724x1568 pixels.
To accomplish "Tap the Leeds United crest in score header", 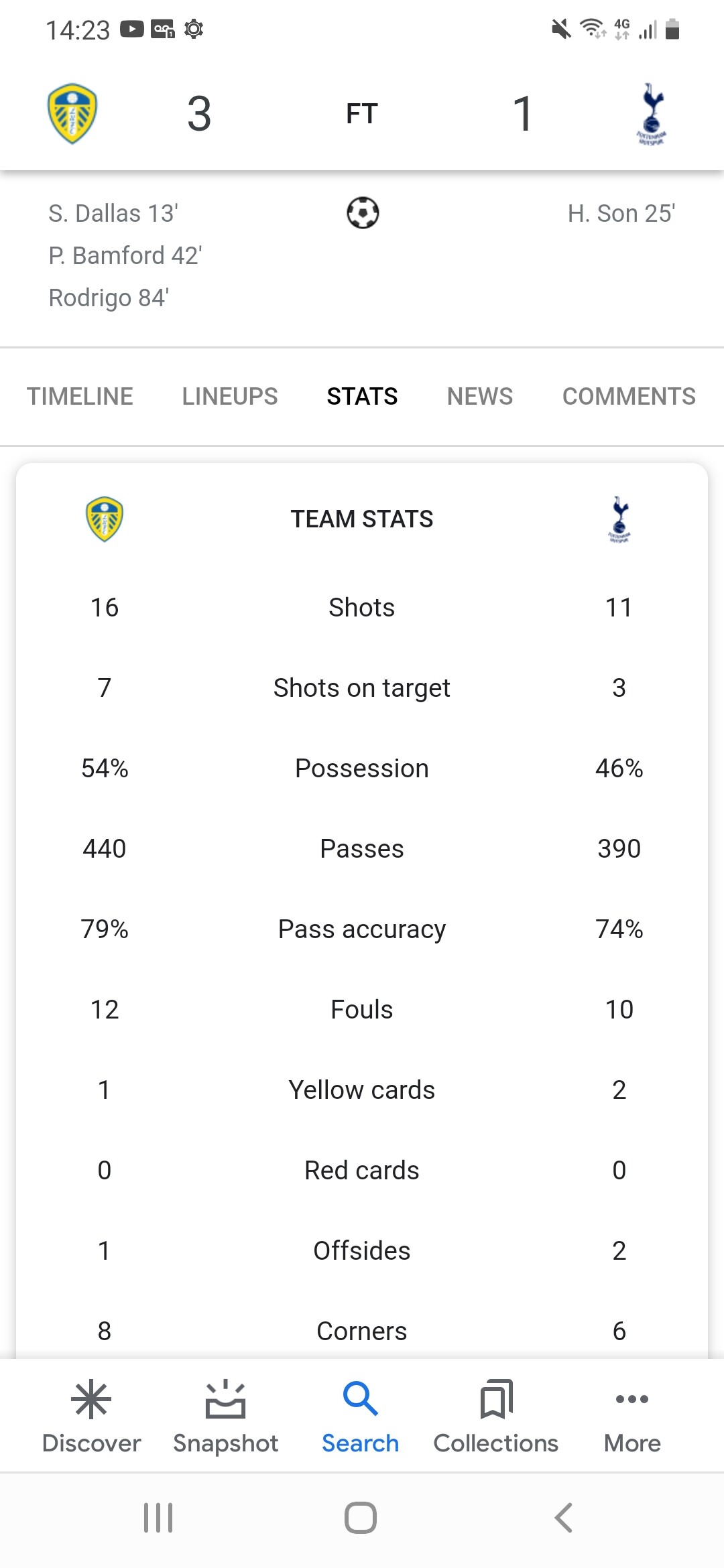I will pos(72,113).
